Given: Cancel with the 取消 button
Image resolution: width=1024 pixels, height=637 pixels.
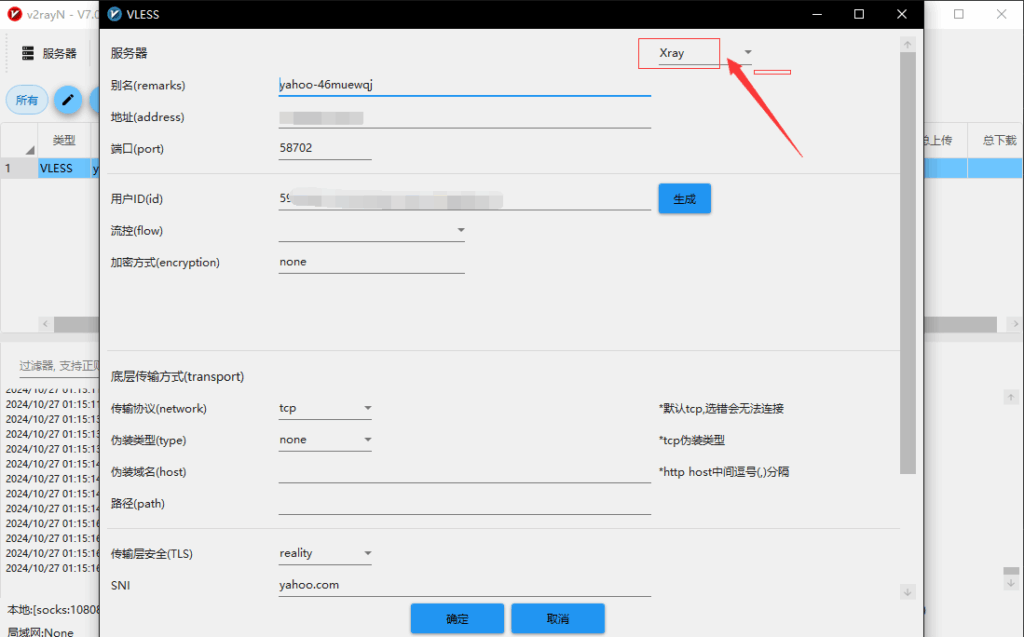Looking at the screenshot, I should (557, 618).
